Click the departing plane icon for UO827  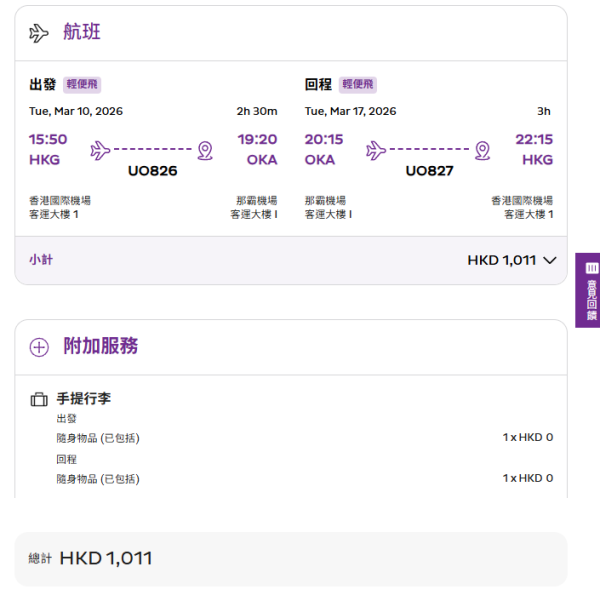pyautogui.click(x=376, y=150)
